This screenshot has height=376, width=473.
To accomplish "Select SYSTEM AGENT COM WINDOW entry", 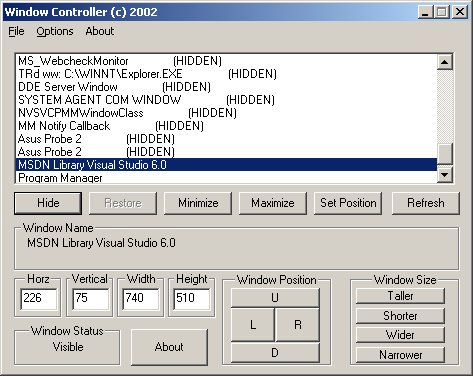I will coord(226,100).
